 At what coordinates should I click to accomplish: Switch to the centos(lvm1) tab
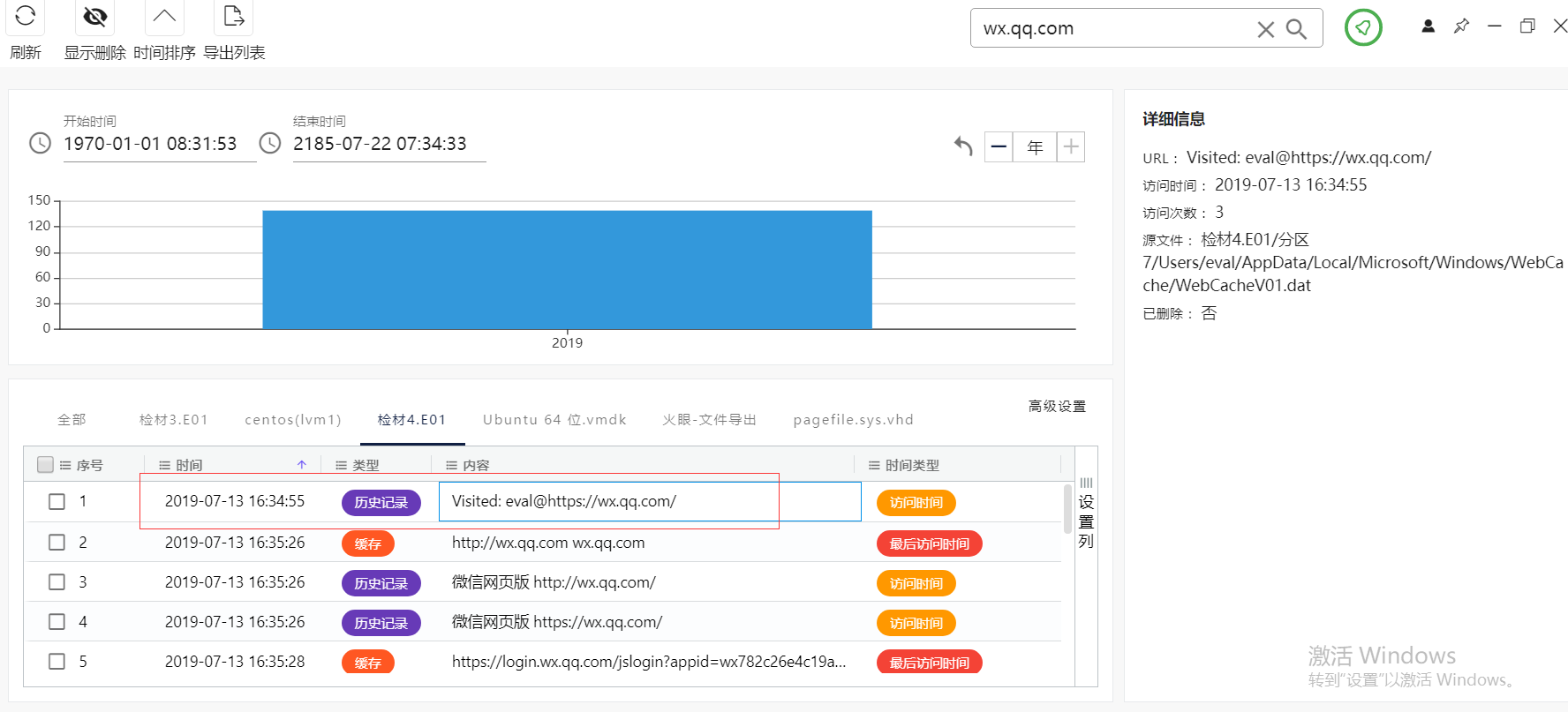pos(292,420)
